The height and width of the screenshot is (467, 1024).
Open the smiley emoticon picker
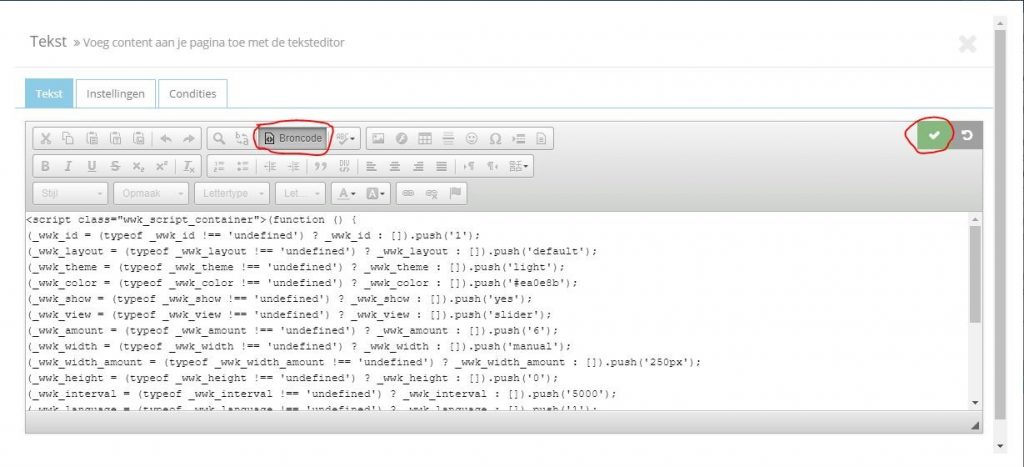coord(471,138)
